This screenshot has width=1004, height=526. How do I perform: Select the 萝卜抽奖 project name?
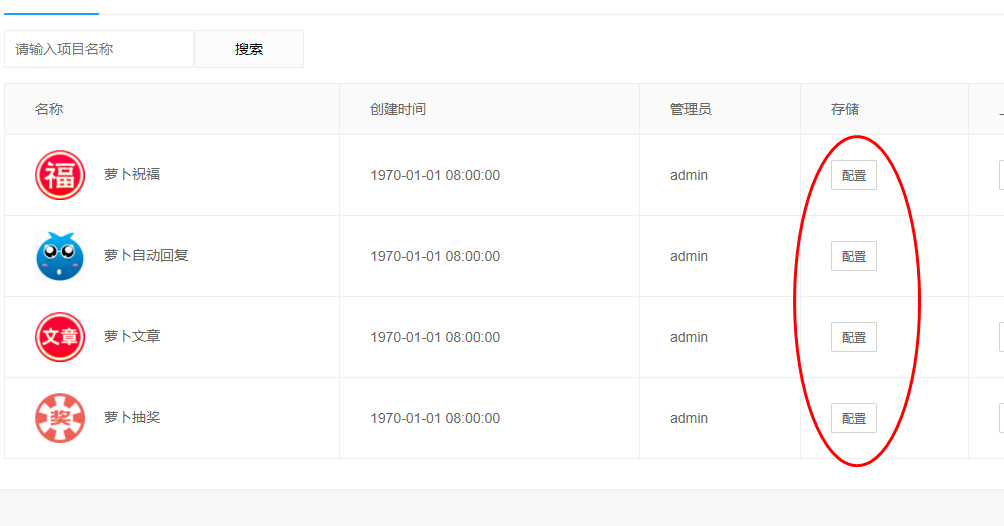[x=132, y=417]
